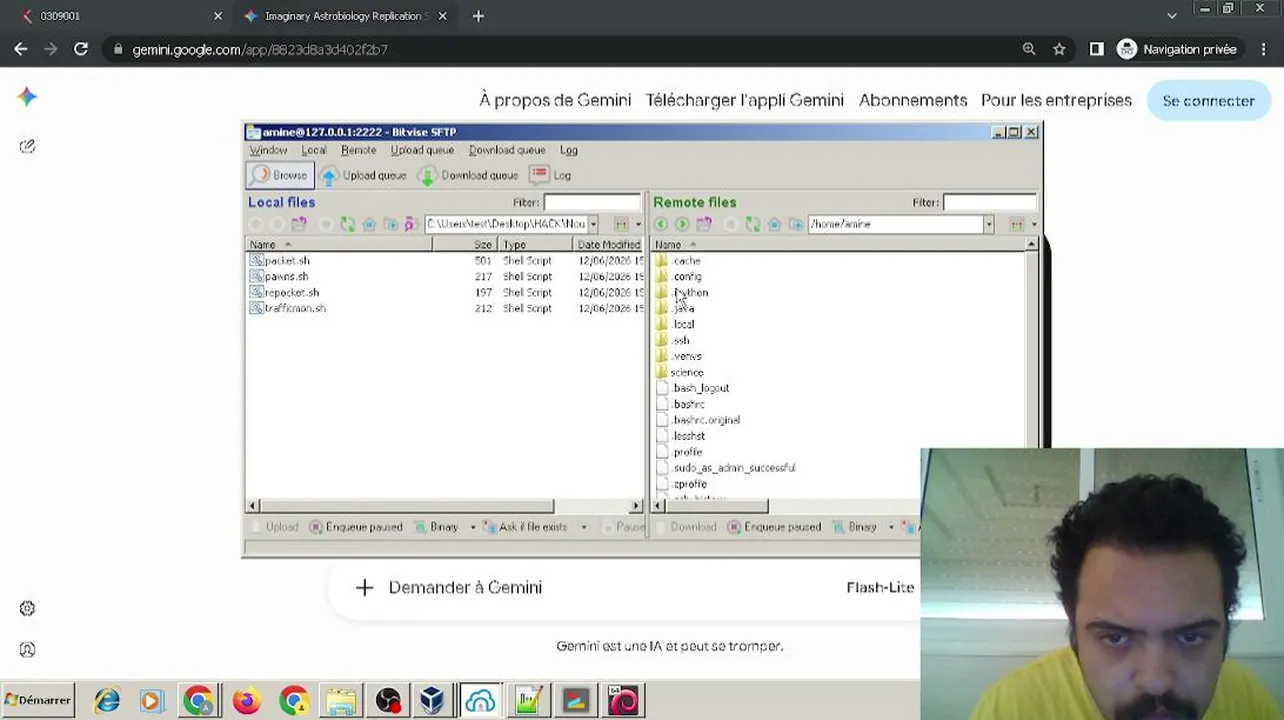
Task: Show the Log view from toolbar
Action: (551, 175)
